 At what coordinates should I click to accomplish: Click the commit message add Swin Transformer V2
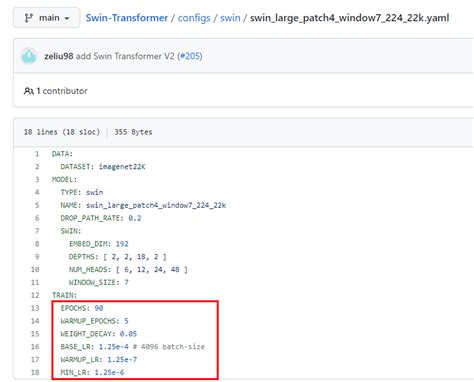(125, 56)
